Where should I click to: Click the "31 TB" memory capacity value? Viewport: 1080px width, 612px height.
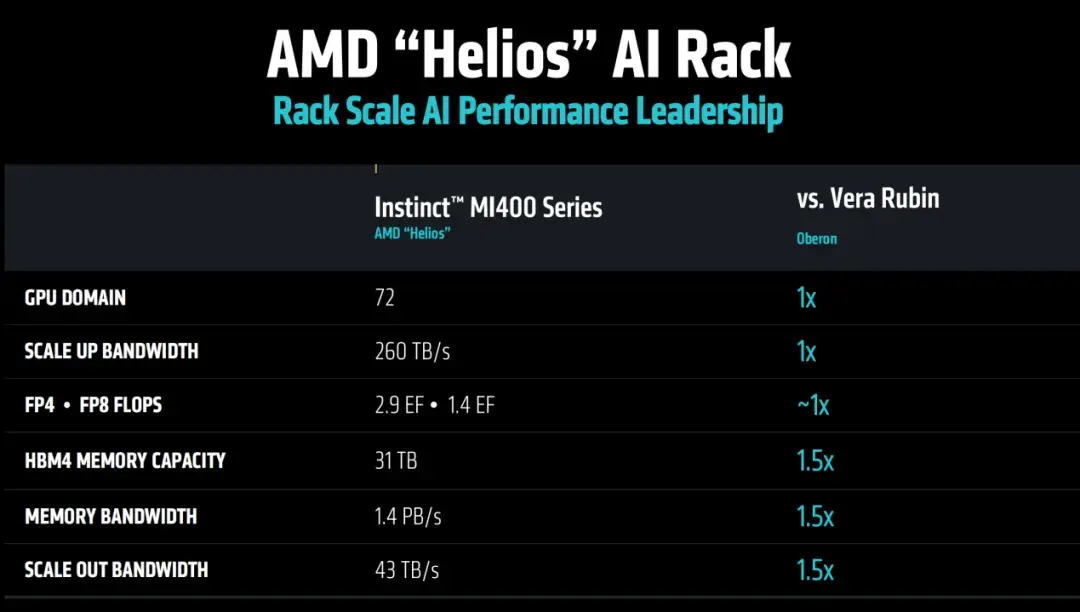(397, 460)
